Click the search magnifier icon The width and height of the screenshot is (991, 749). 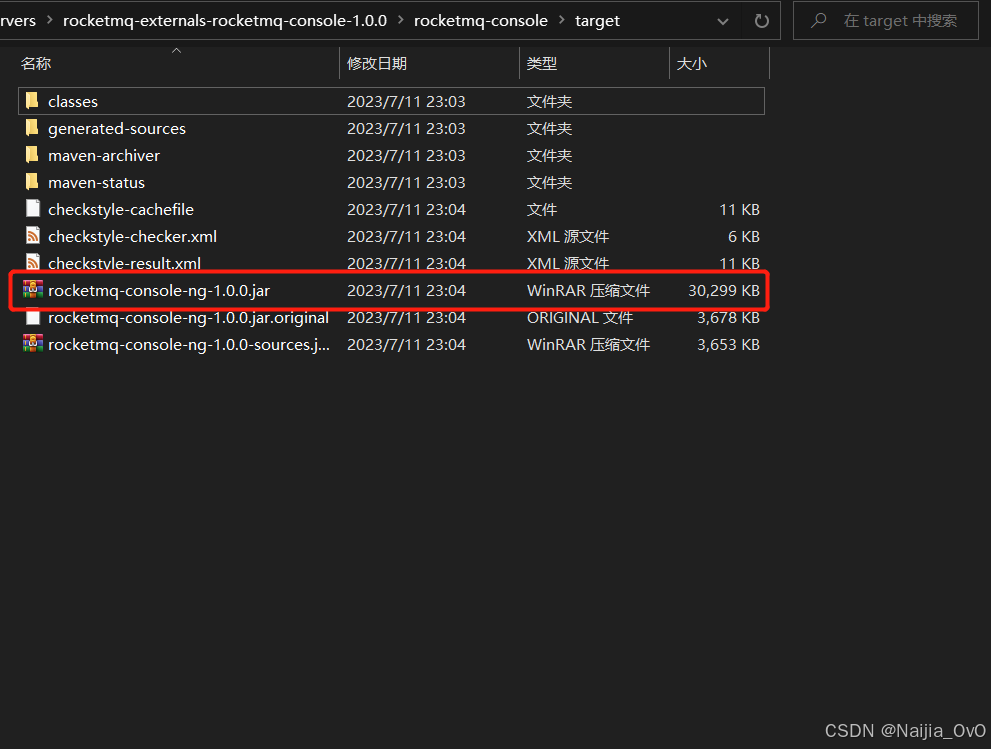pyautogui.click(x=818, y=21)
